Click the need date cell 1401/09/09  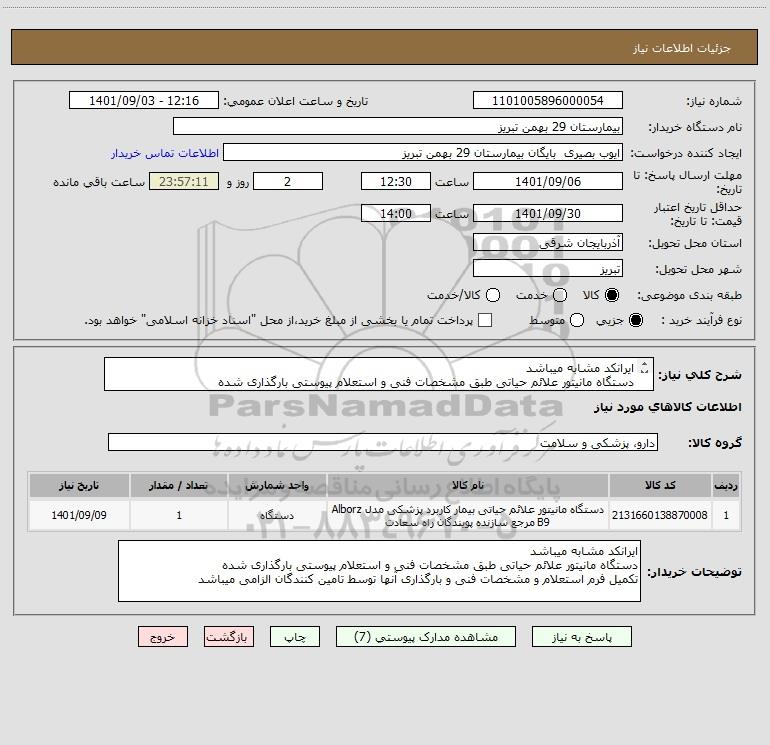coord(79,515)
